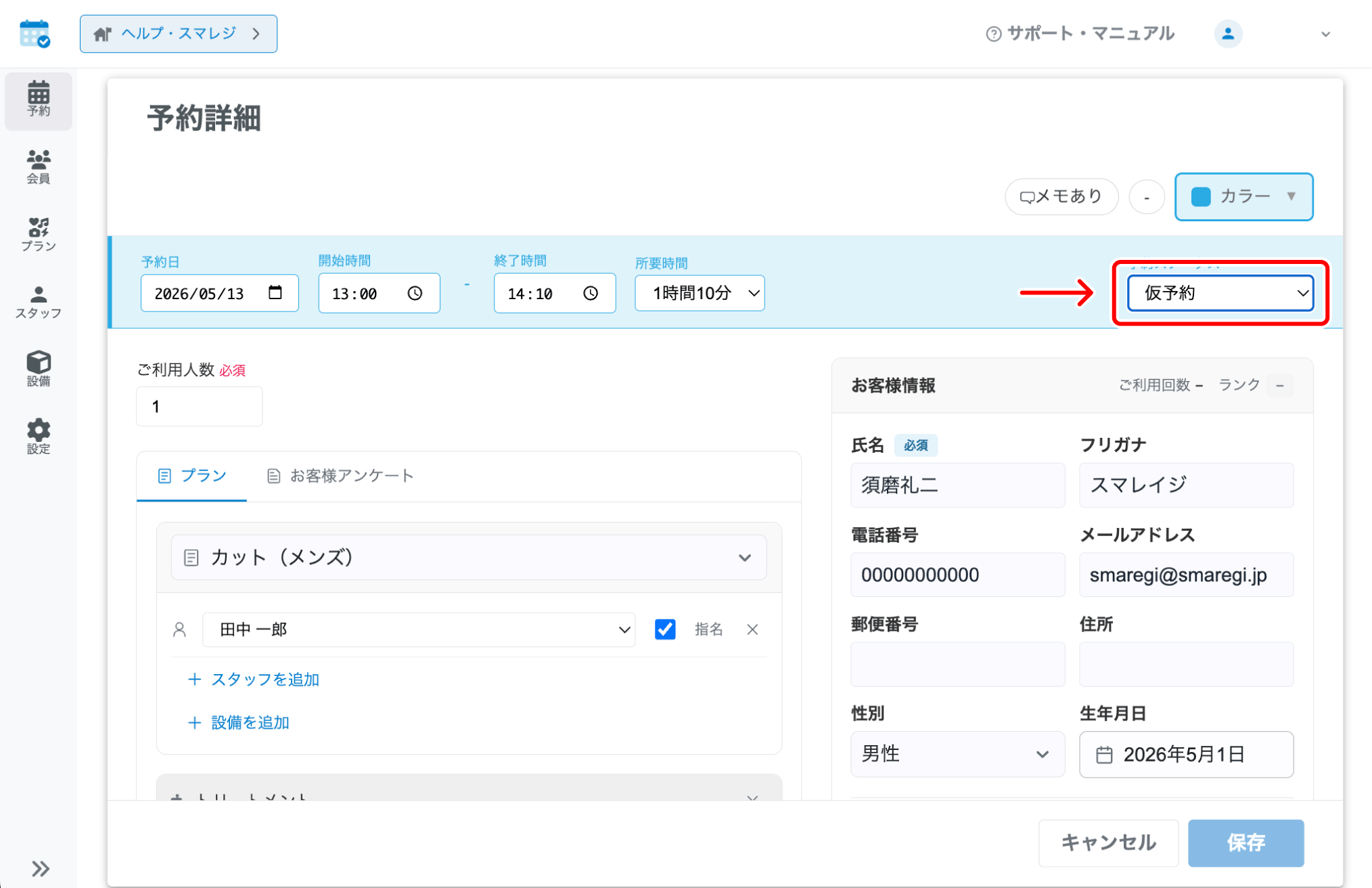Toggle the 指名 checkbox
The image size is (1372, 888).
(665, 629)
